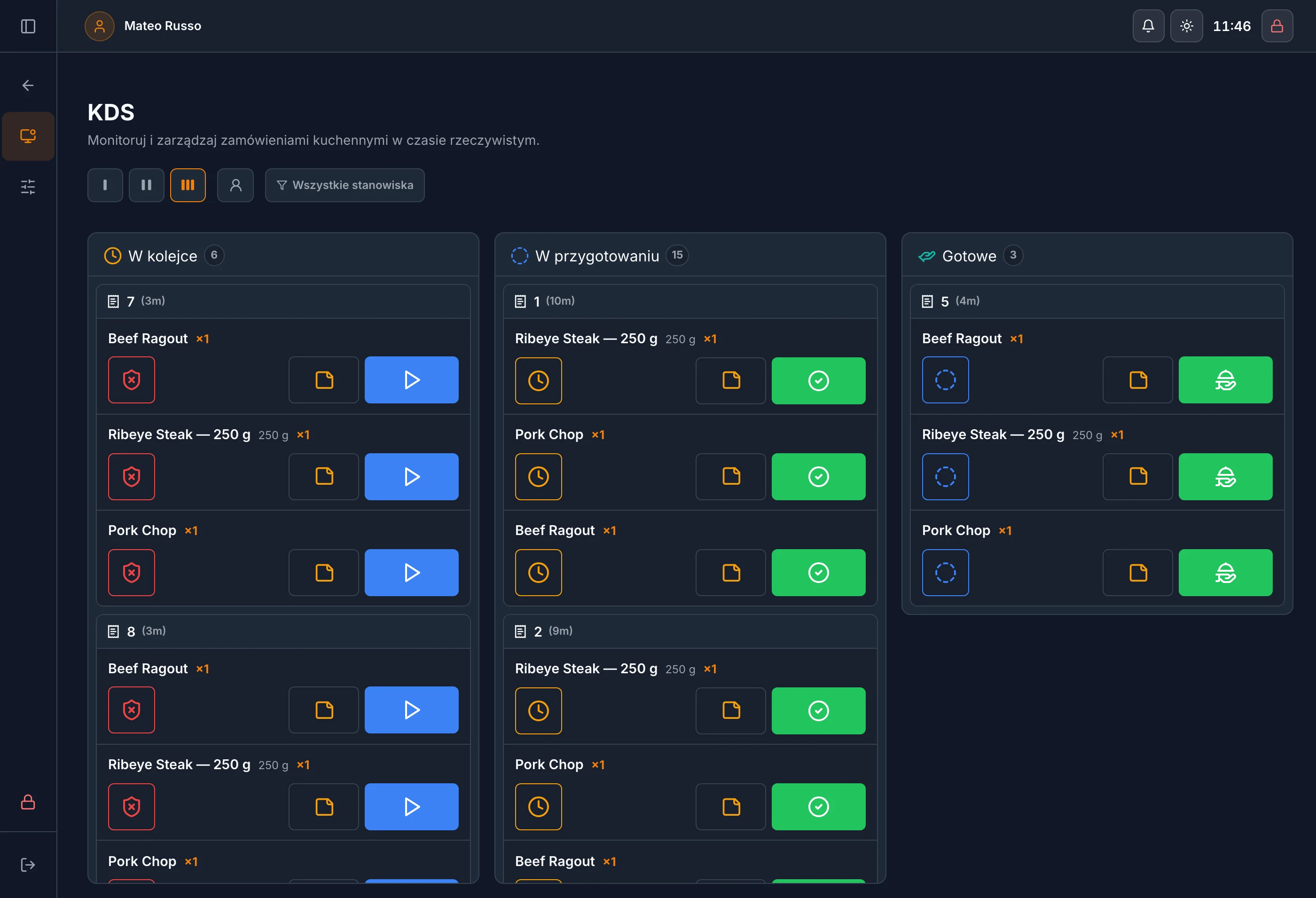Screen dimensions: 1316x898
Task: Open note for Pork Chop in order 7
Action: coord(323,572)
